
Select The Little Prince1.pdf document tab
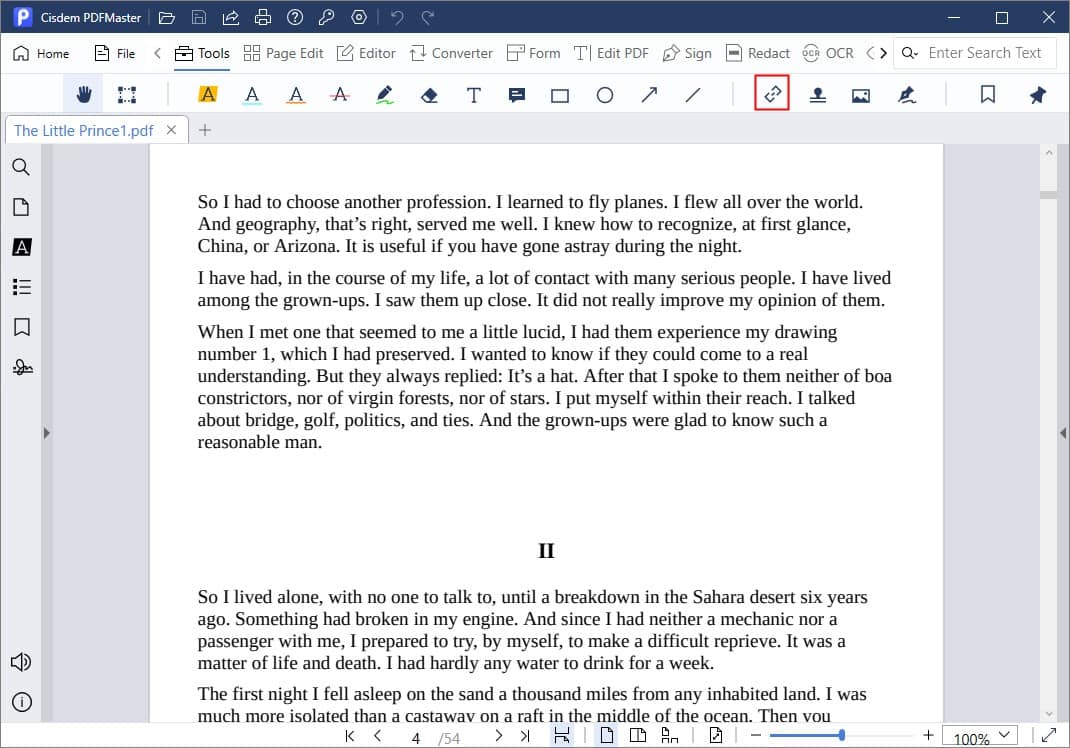(80, 129)
